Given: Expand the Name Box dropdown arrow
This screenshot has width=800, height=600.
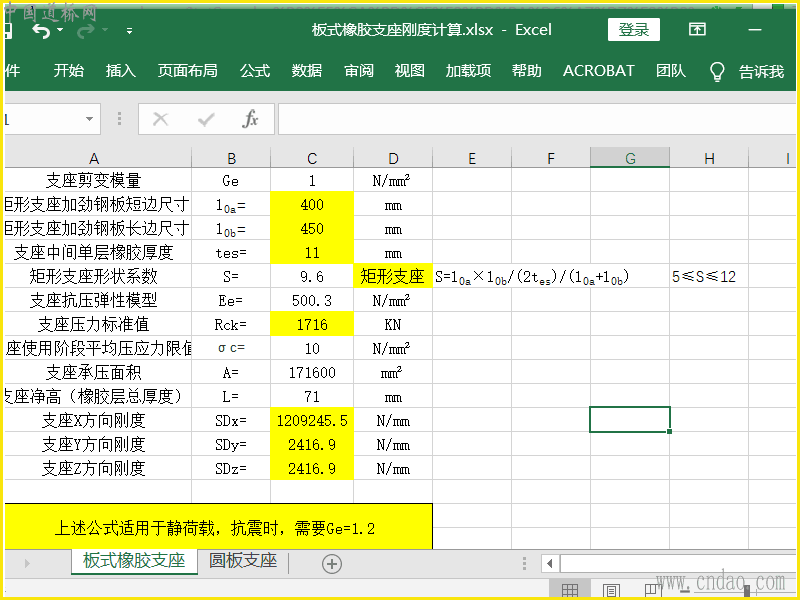Looking at the screenshot, I should point(89,119).
